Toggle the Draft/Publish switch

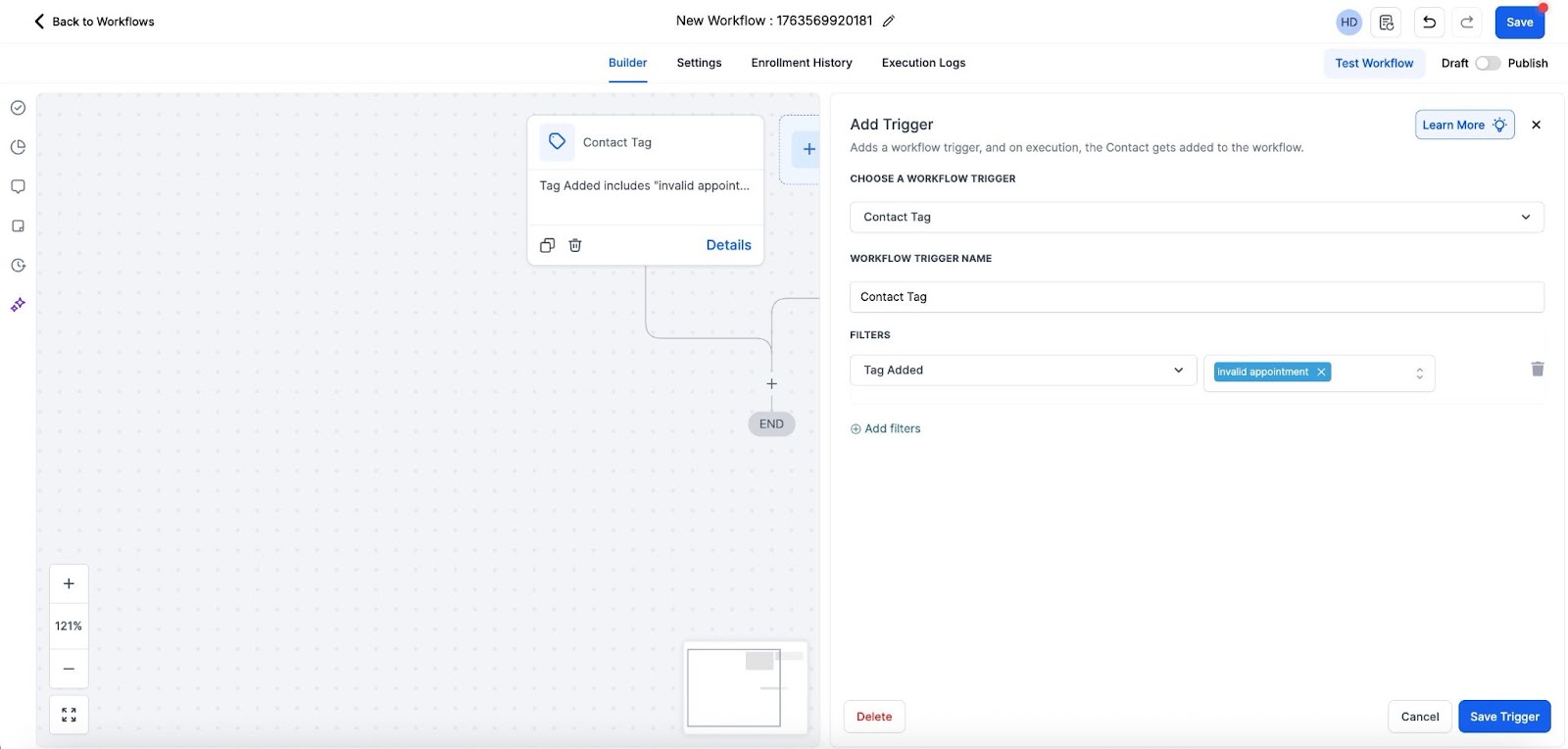(1487, 64)
